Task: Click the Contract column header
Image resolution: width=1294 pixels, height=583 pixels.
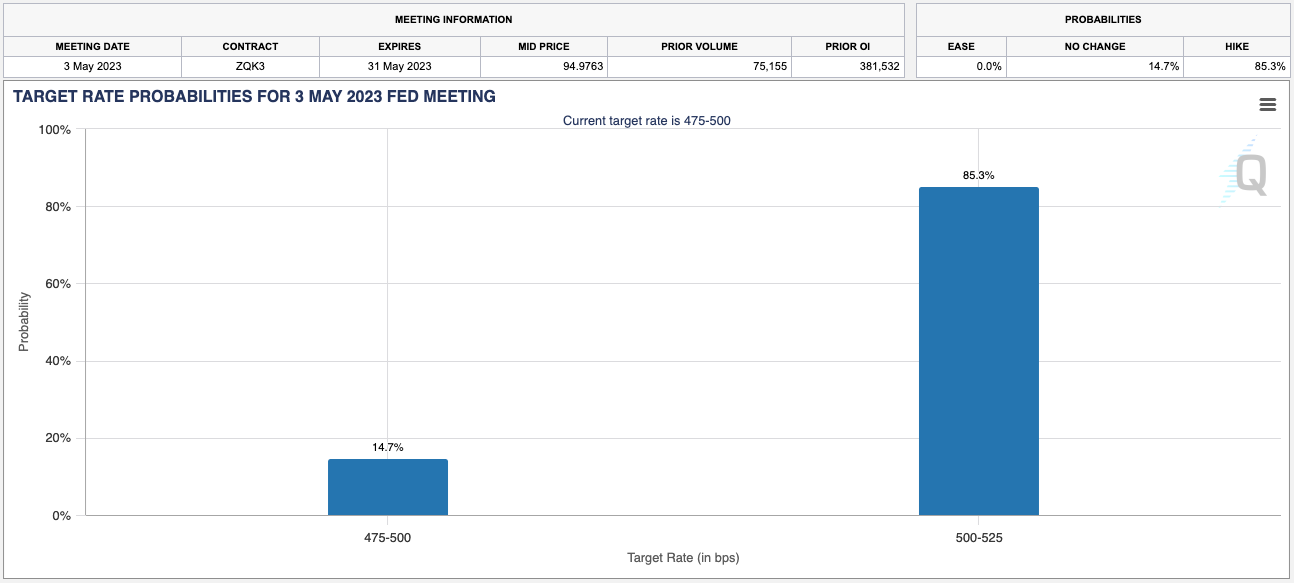Action: pos(250,46)
